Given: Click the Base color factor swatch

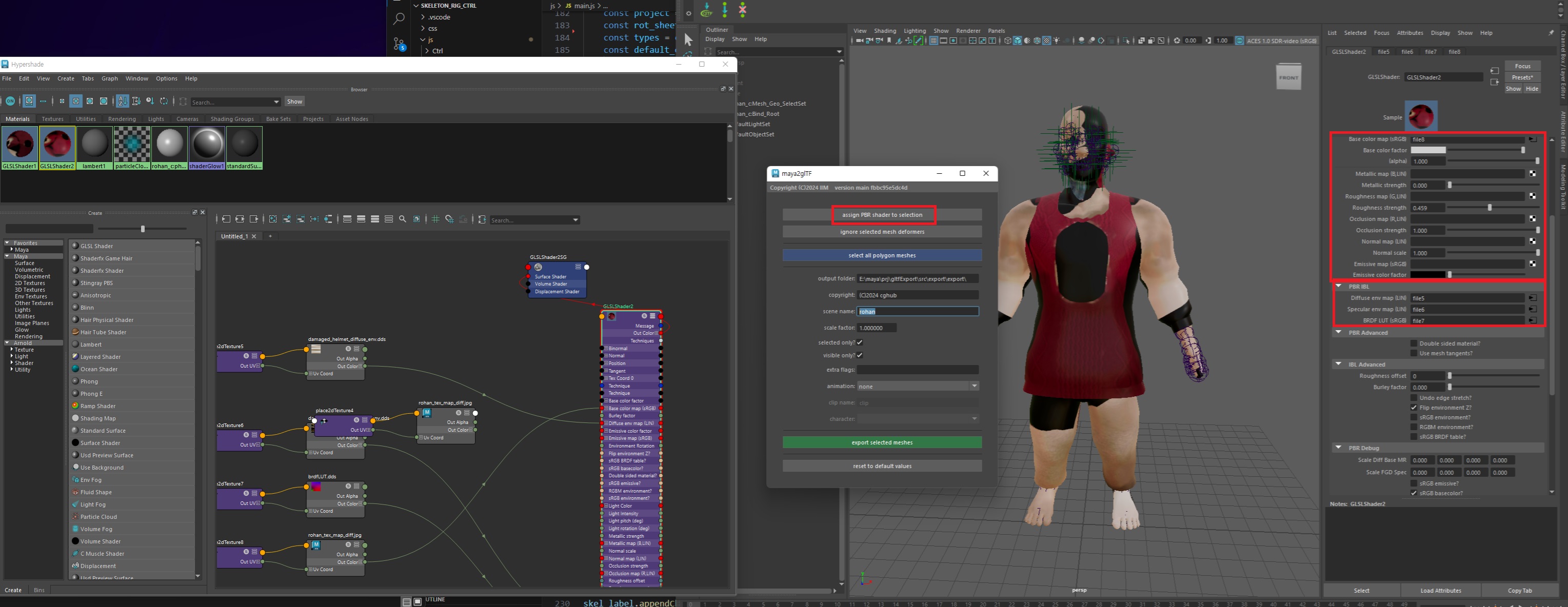Looking at the screenshot, I should [1427, 150].
